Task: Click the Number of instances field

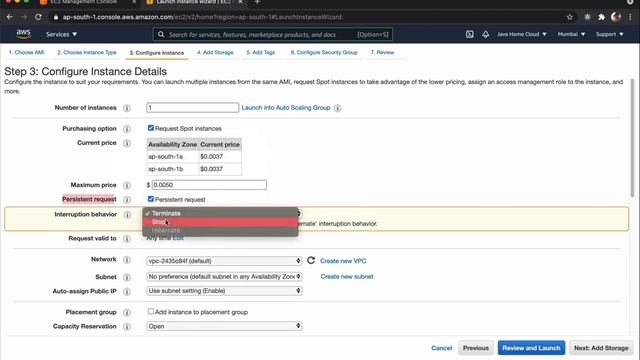Action: click(193, 107)
